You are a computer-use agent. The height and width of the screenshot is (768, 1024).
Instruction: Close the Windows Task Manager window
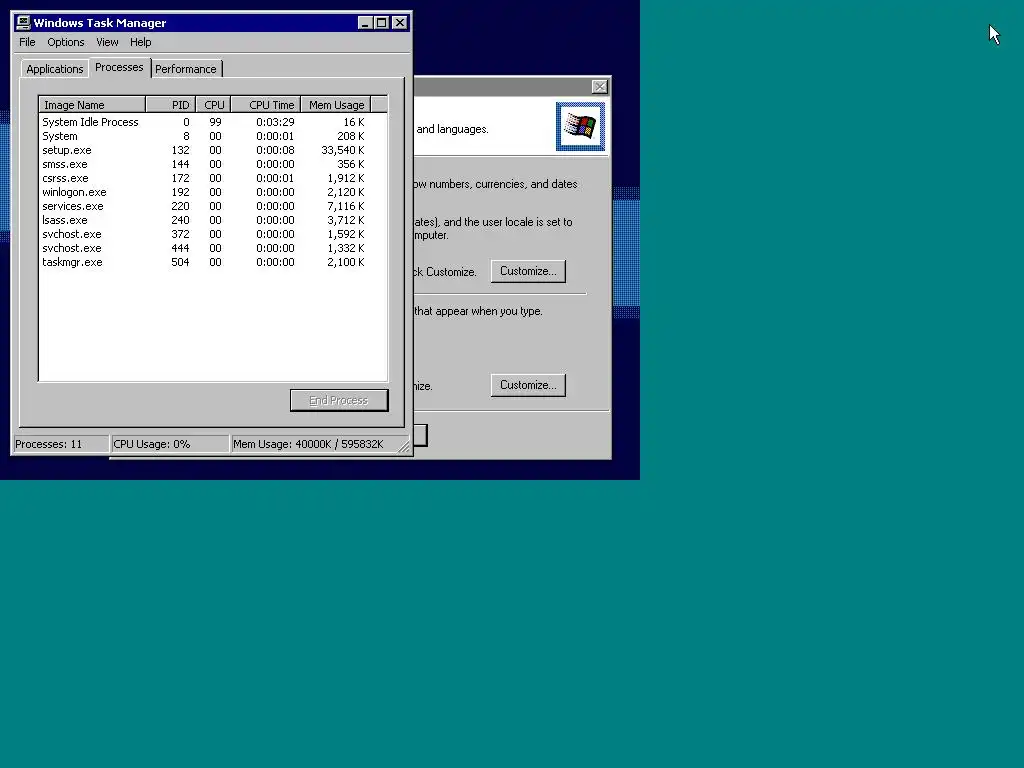point(400,23)
